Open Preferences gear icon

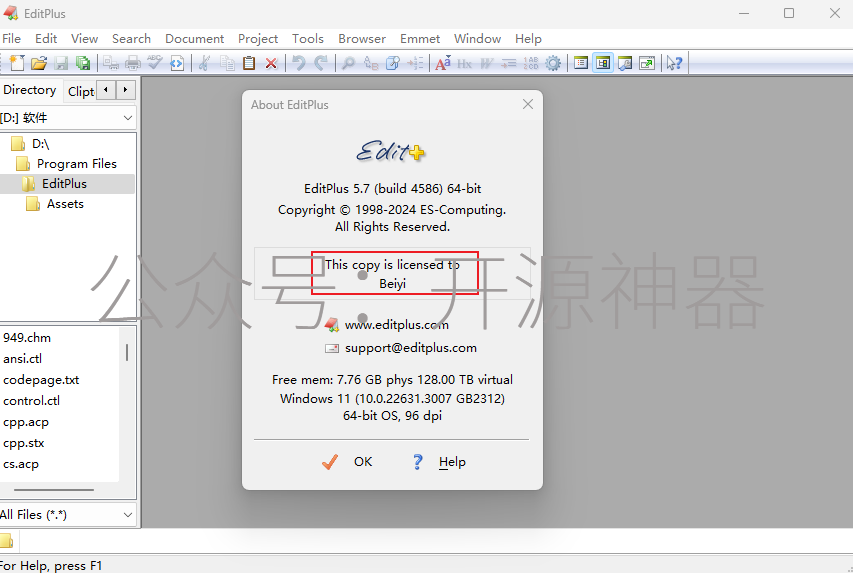coord(553,63)
